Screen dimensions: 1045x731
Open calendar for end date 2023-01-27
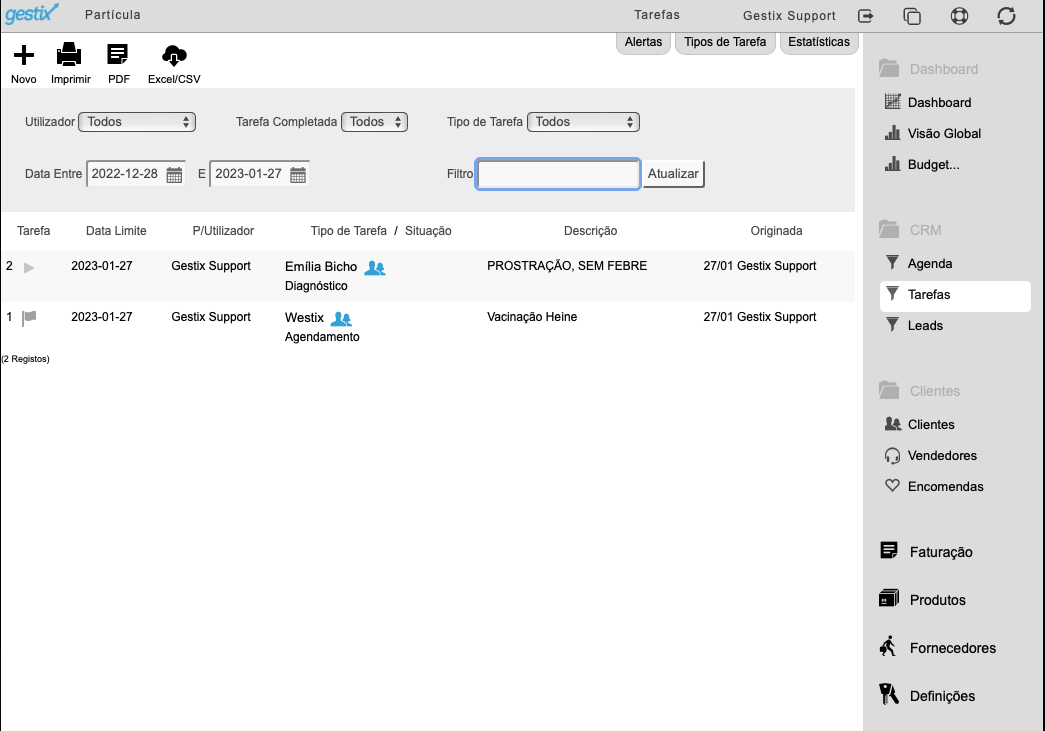pos(298,175)
